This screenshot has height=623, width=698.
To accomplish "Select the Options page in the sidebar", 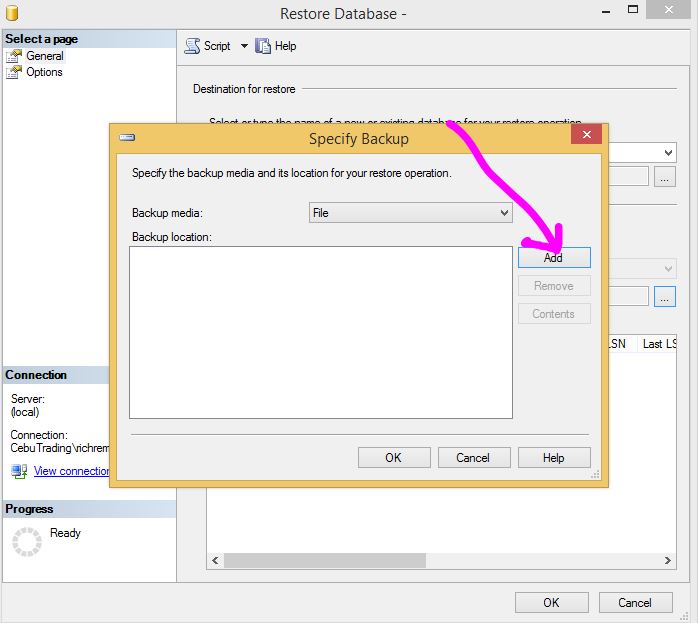I will pos(44,72).
